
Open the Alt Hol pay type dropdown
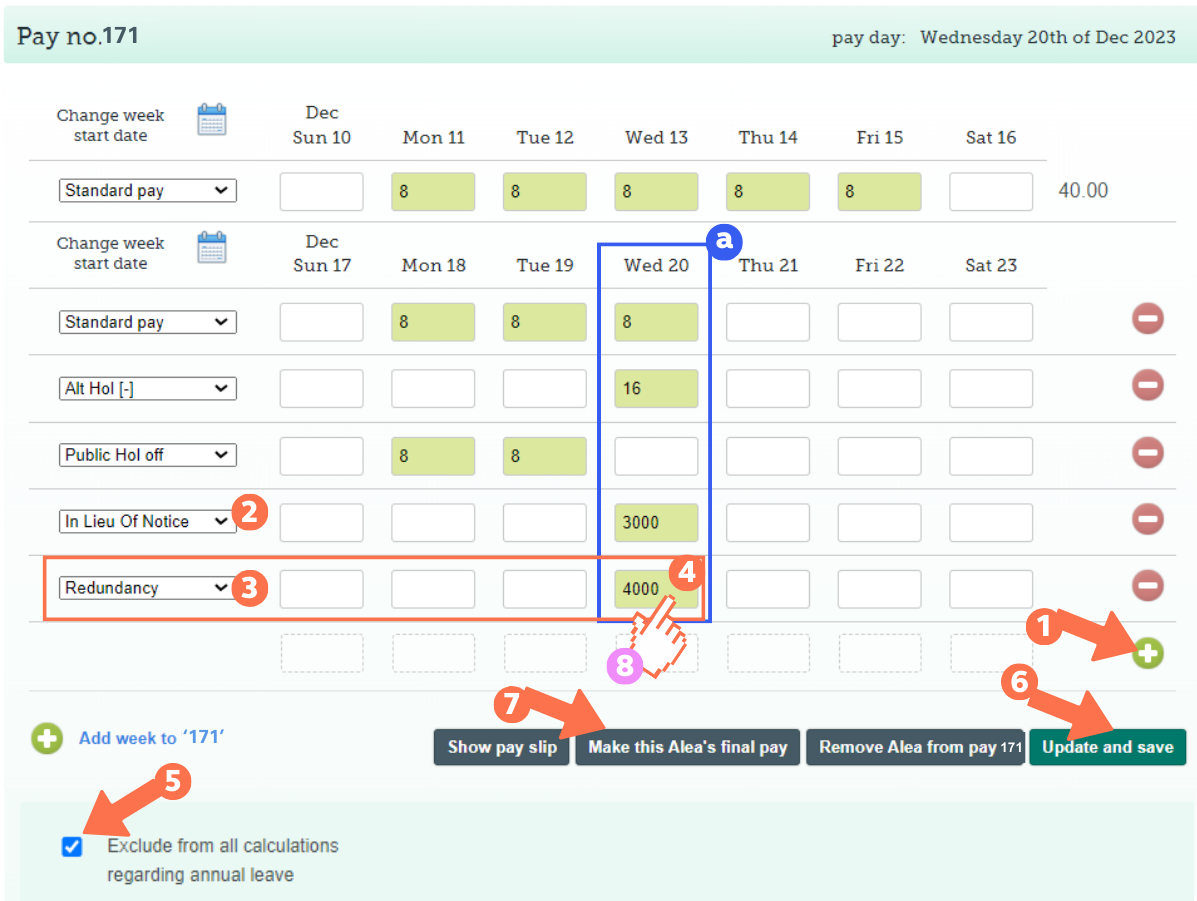(x=147, y=388)
